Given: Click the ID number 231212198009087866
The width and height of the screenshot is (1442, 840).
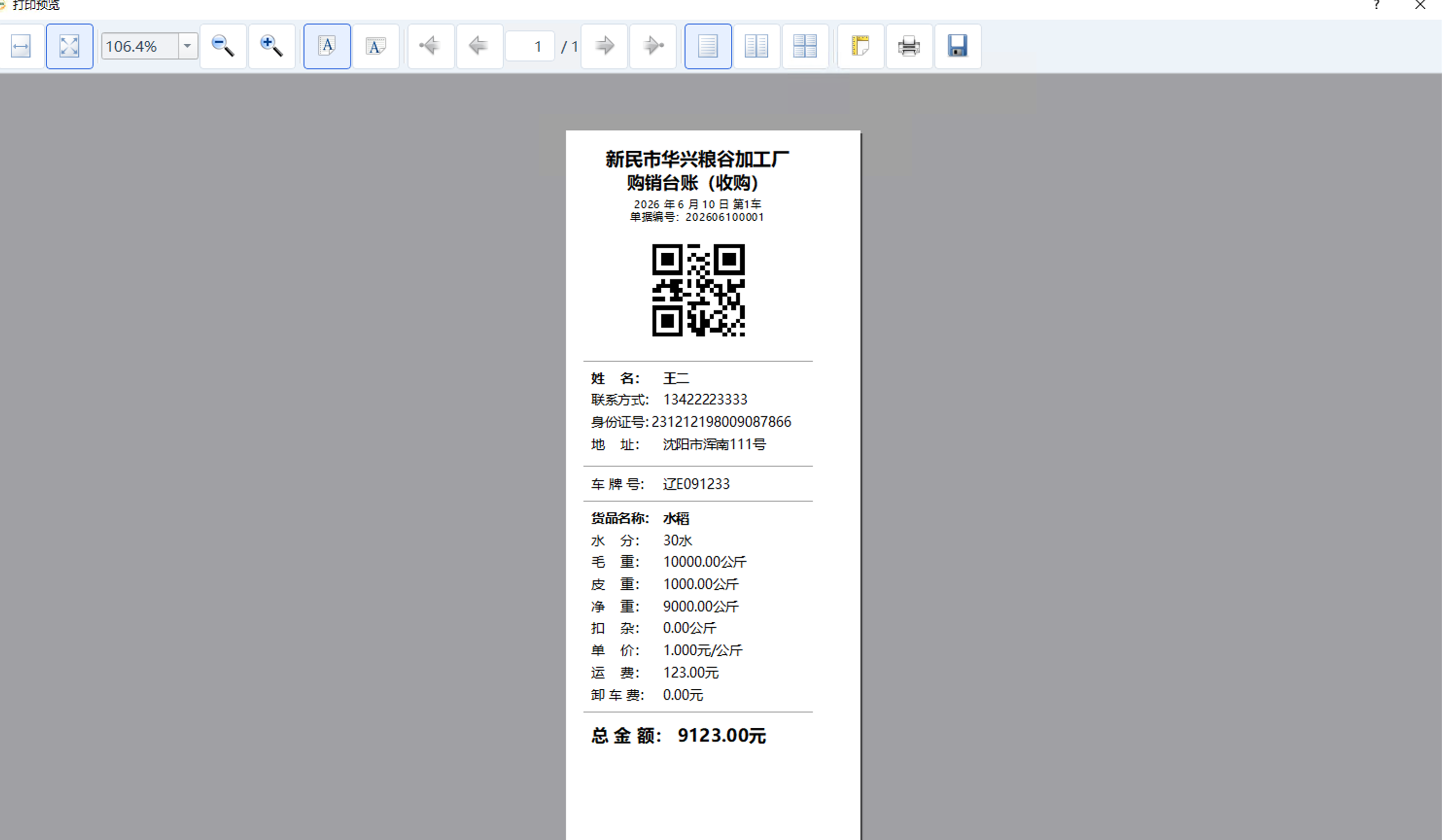Looking at the screenshot, I should pyautogui.click(x=721, y=422).
